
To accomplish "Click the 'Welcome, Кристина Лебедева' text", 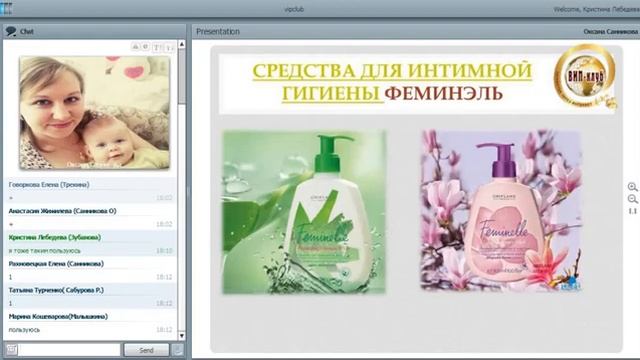I will pyautogui.click(x=597, y=9).
